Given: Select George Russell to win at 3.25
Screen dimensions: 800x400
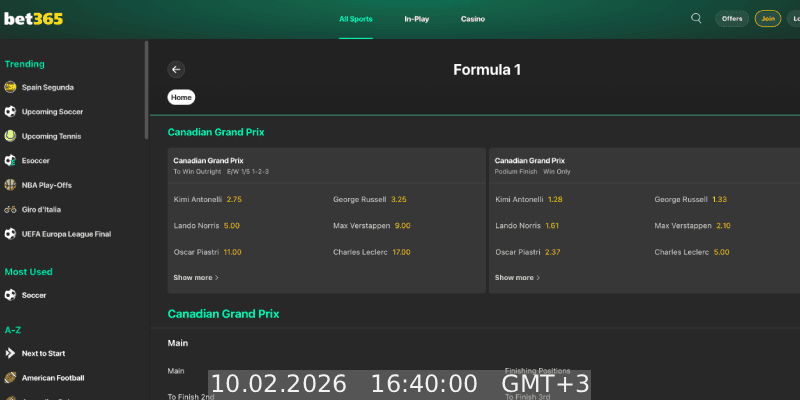Looking at the screenshot, I should (370, 199).
